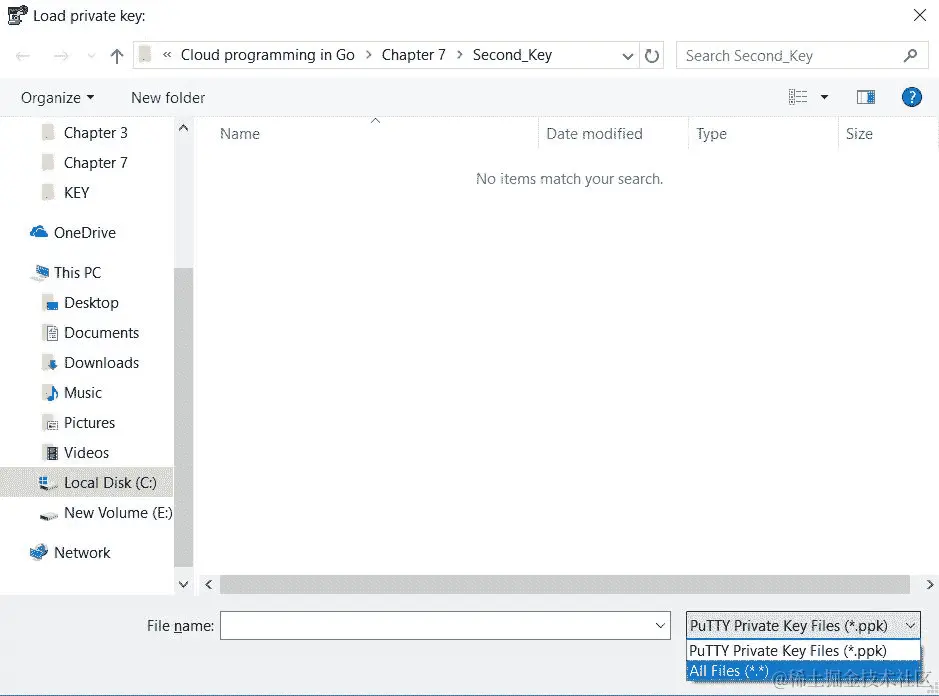Select New Volume (E:) drive
Viewport: 939px width, 696px height.
click(118, 513)
